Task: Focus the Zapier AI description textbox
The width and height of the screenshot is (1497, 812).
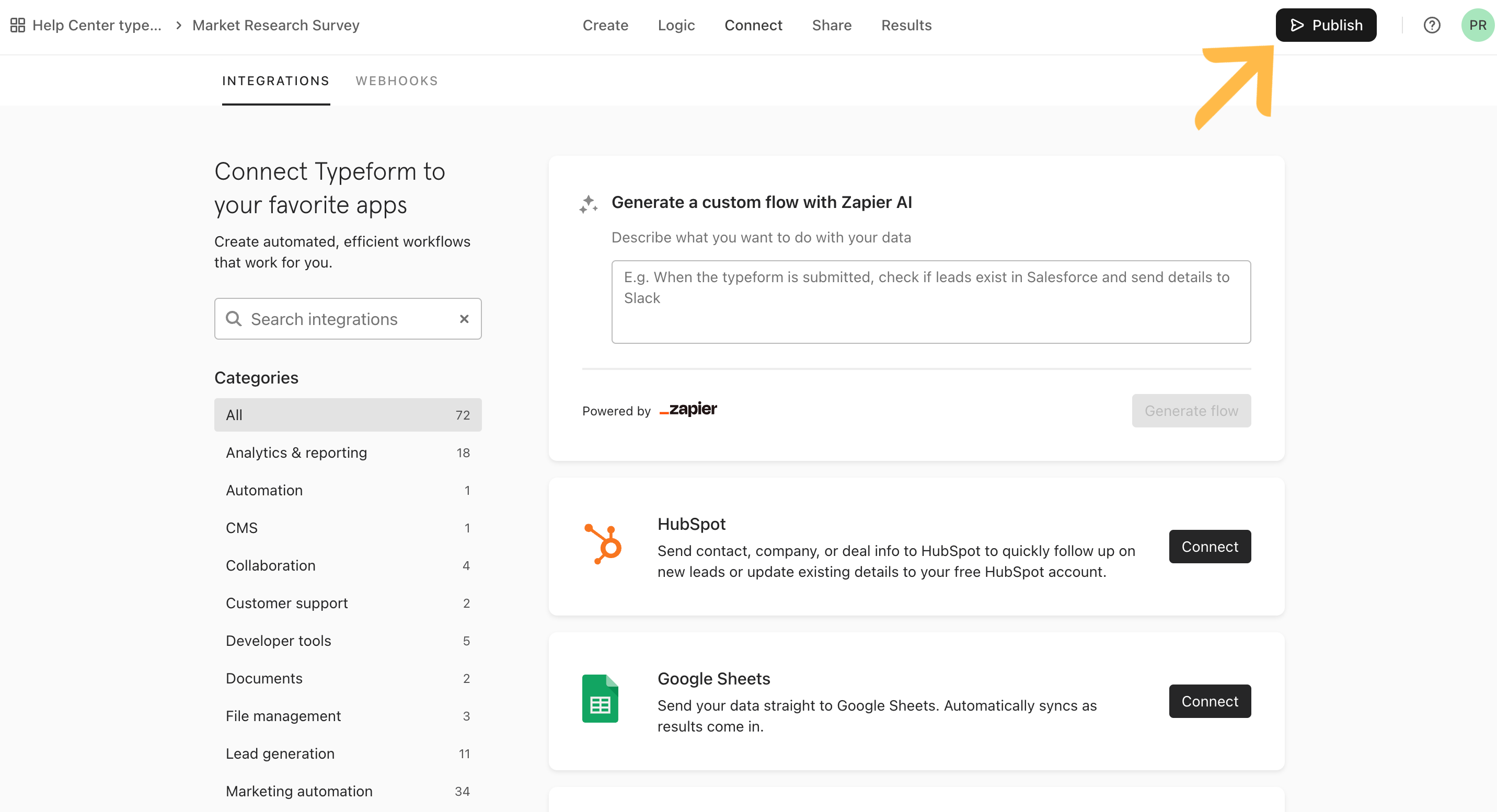Action: (x=930, y=302)
